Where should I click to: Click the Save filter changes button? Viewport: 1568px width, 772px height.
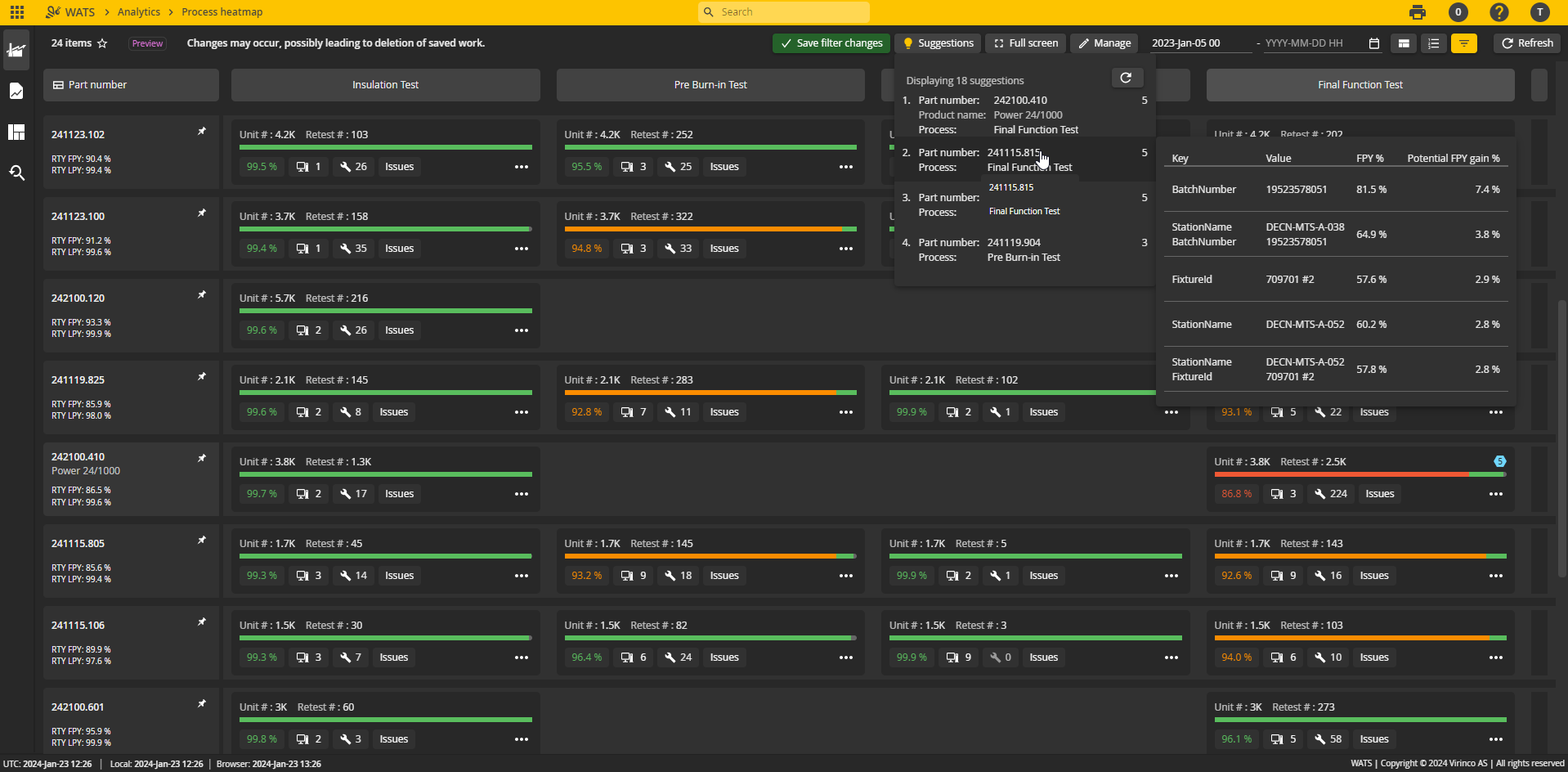click(x=831, y=43)
